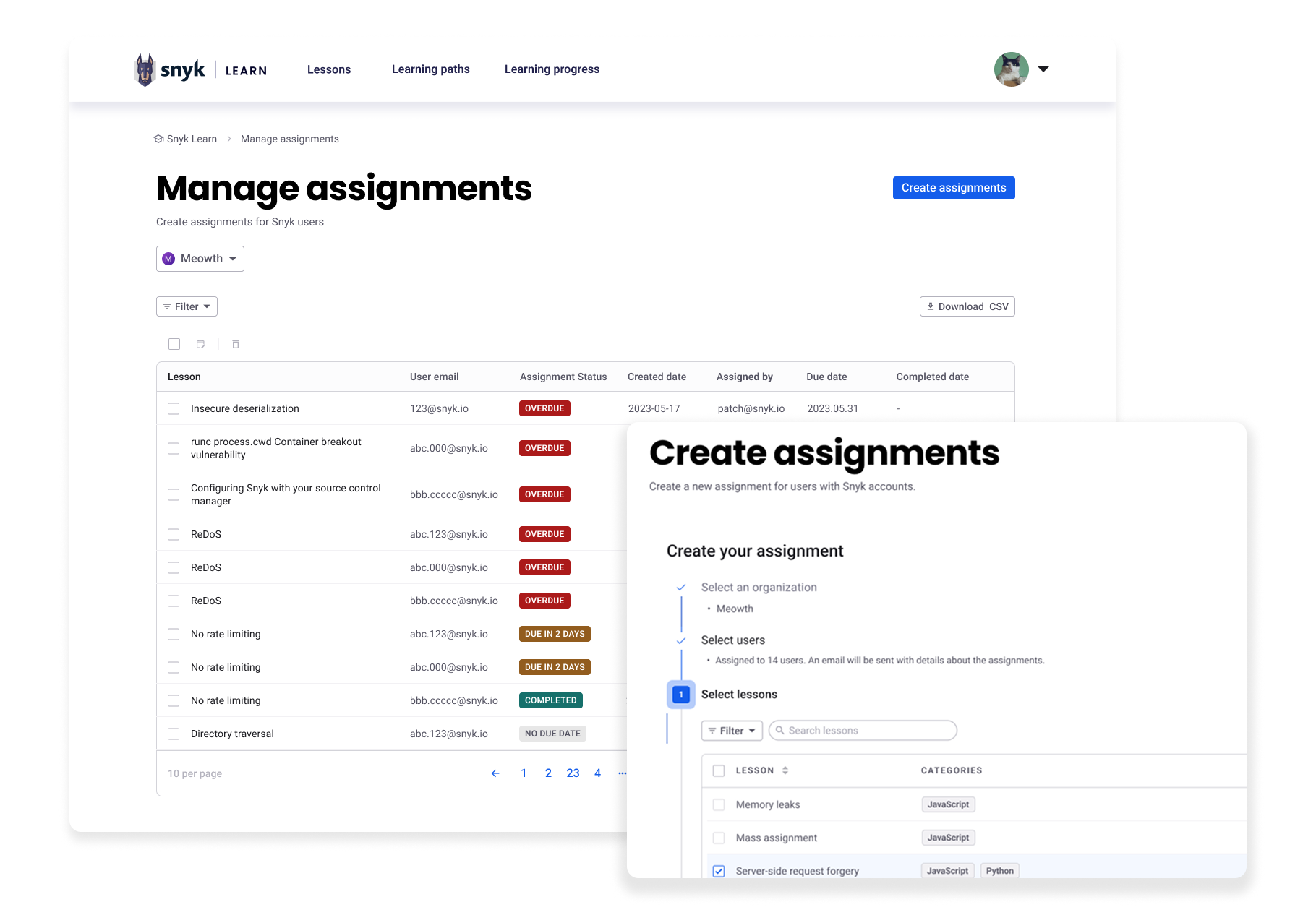Click the checkmark beside Select users
This screenshot has width=1316, height=915.
pos(681,640)
